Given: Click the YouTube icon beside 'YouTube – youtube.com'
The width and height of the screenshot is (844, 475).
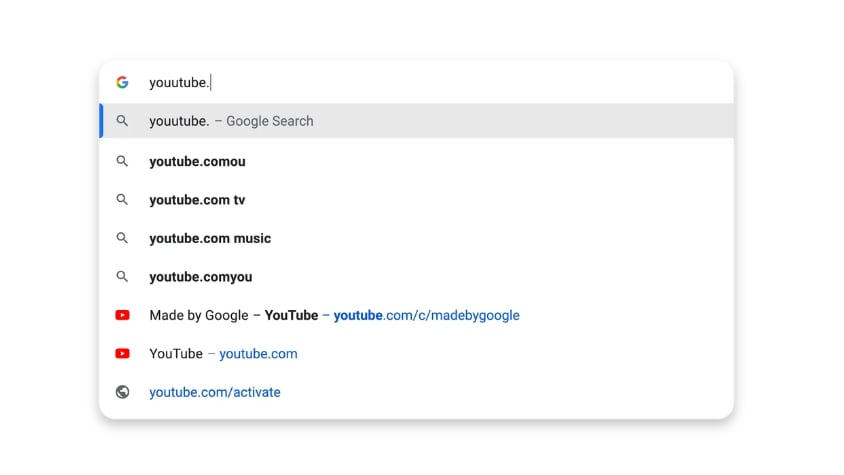Looking at the screenshot, I should [122, 353].
